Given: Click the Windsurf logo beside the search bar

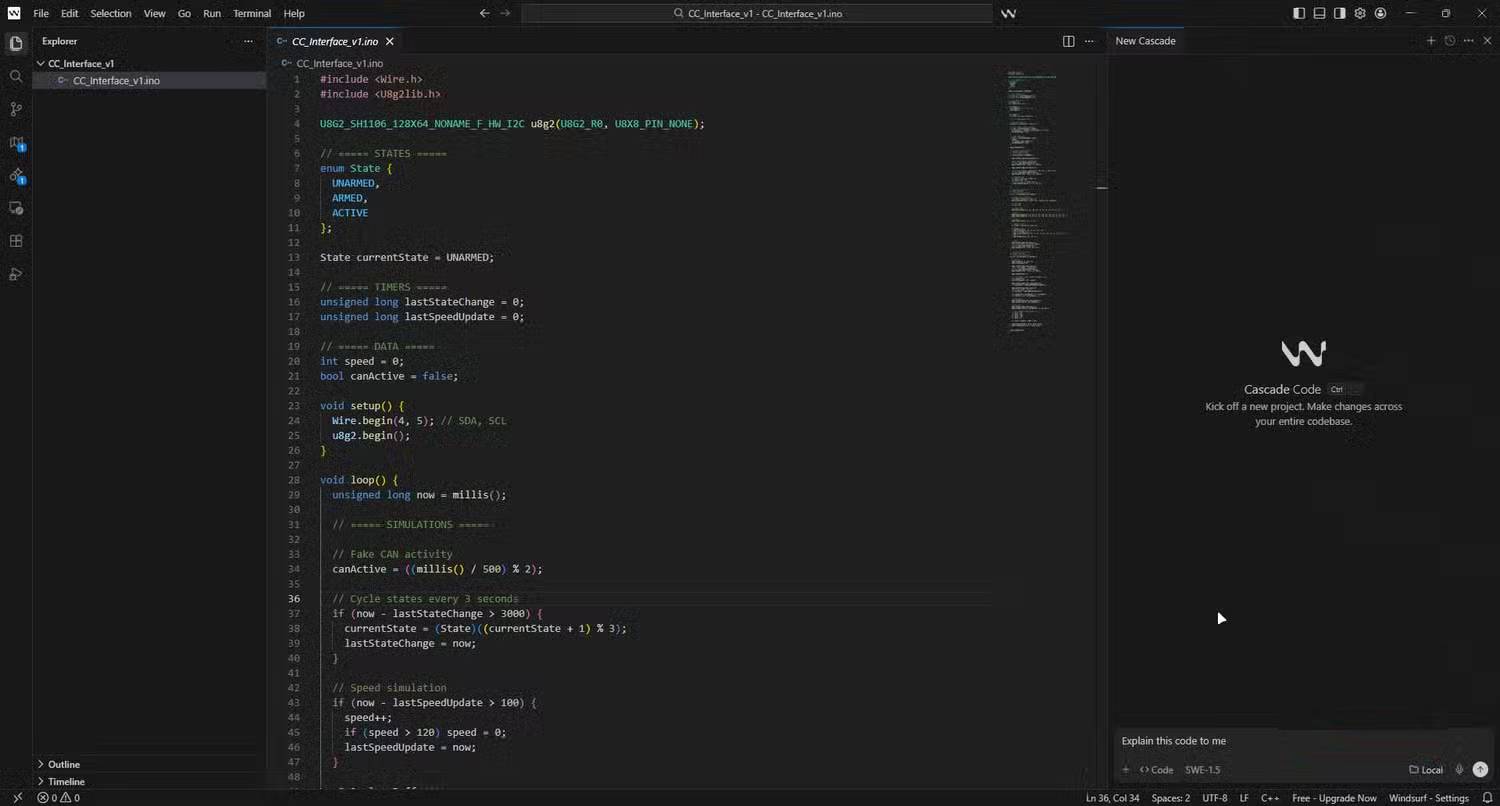Looking at the screenshot, I should pyautogui.click(x=1008, y=13).
